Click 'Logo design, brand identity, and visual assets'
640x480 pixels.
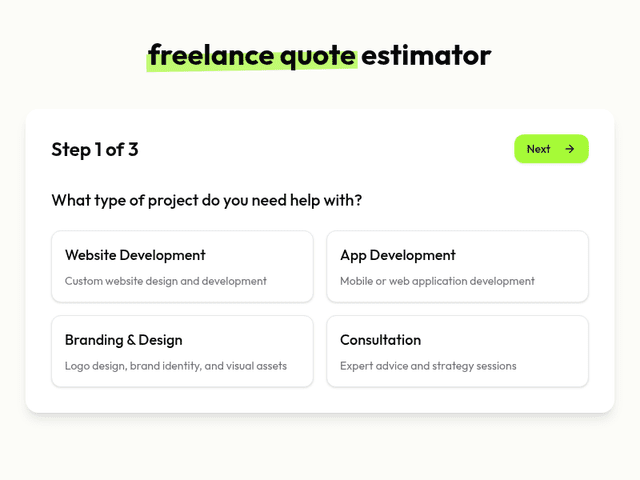click(176, 366)
